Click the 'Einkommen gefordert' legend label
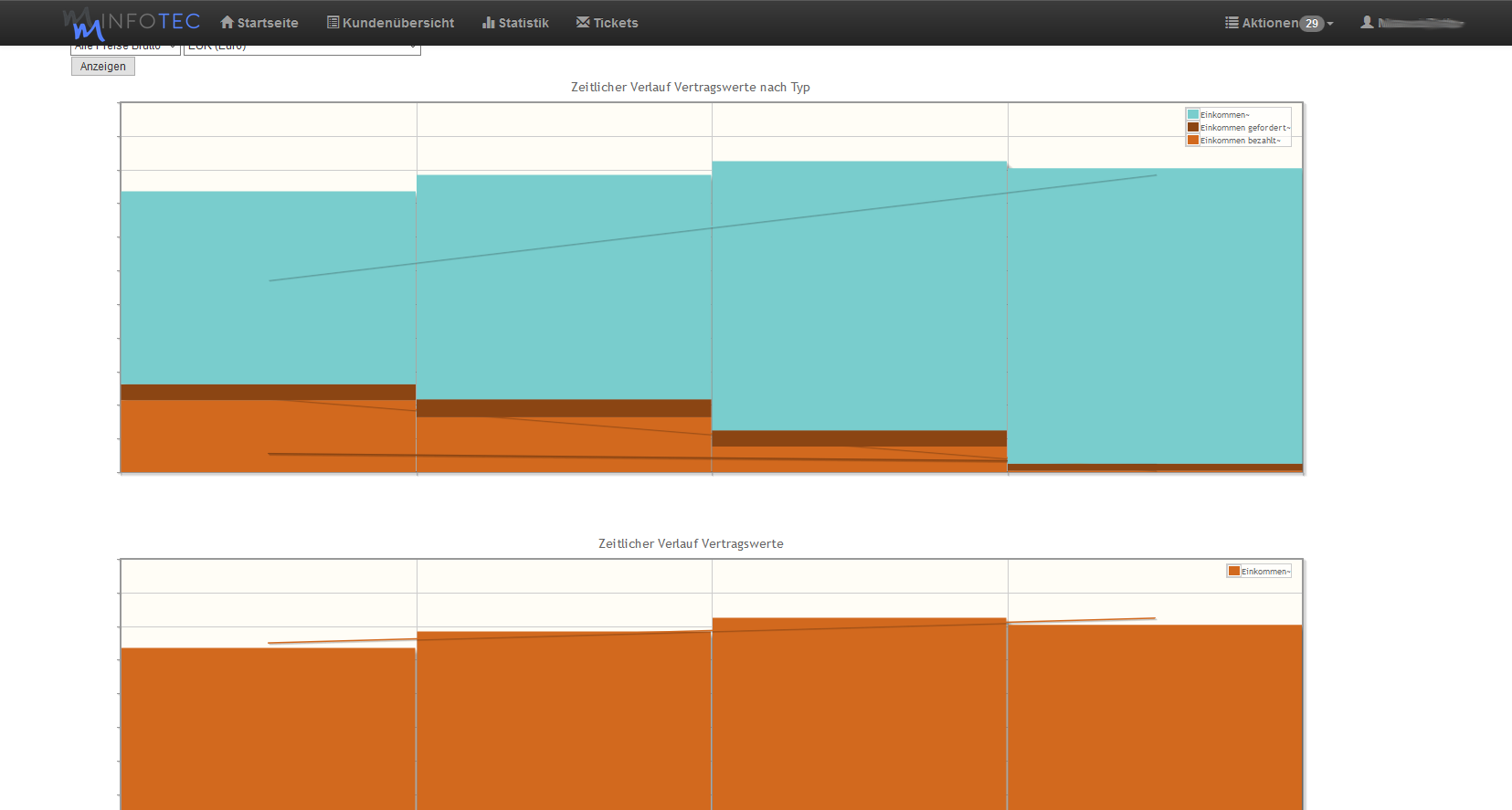The width and height of the screenshot is (1512, 810). (1245, 128)
